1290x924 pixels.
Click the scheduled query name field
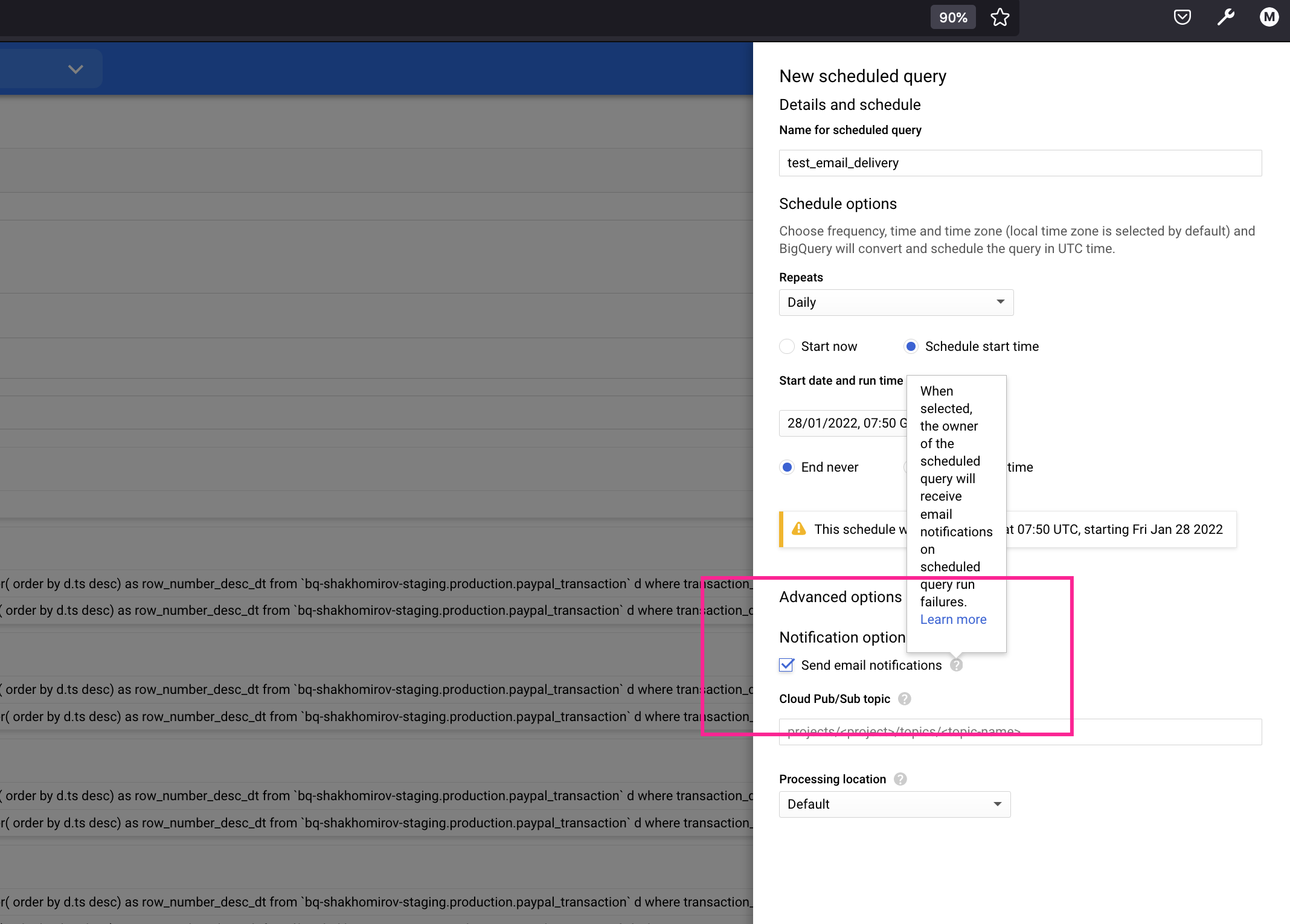click(1019, 163)
